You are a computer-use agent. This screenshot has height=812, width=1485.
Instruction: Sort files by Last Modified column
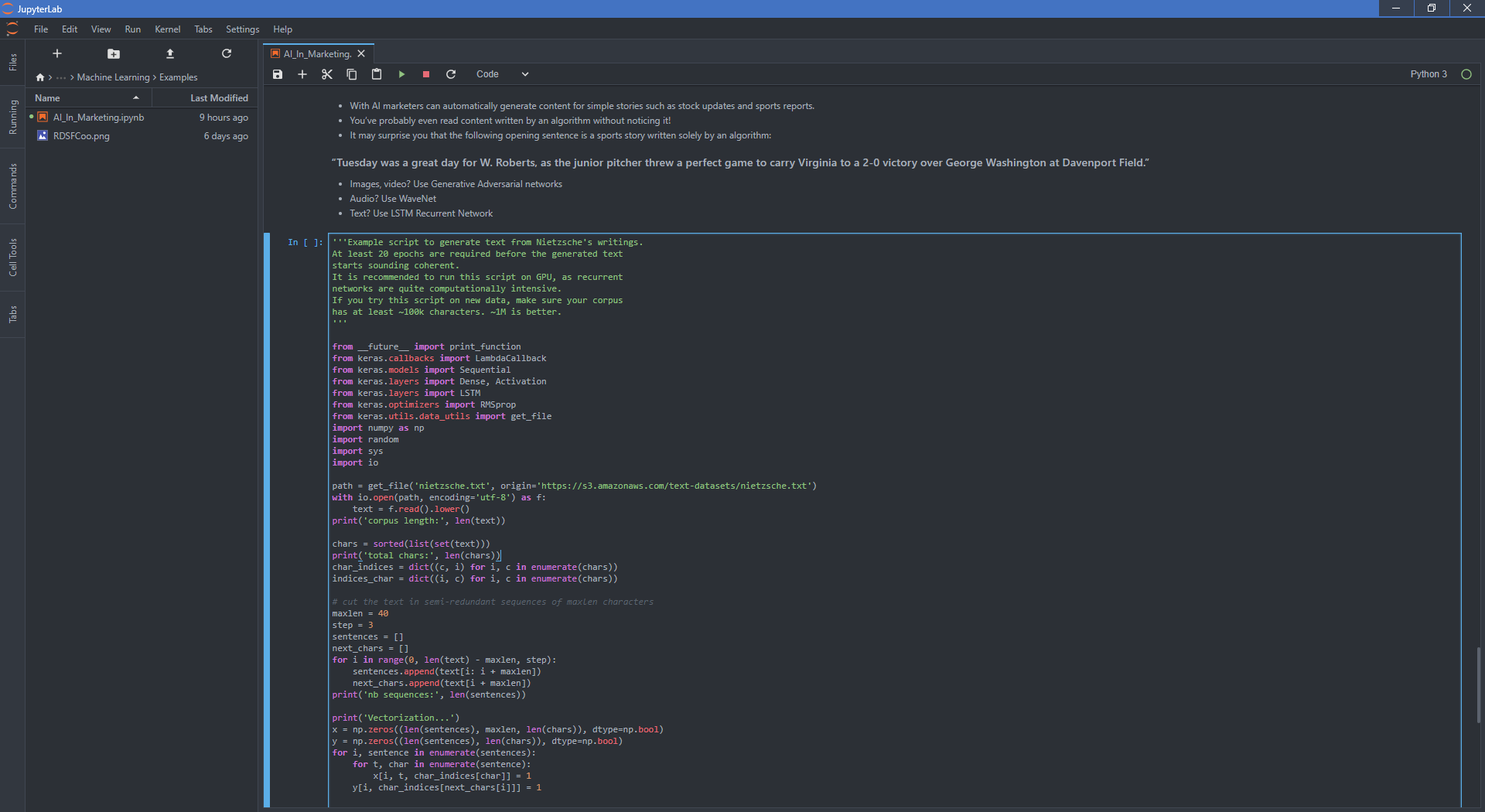(x=204, y=98)
